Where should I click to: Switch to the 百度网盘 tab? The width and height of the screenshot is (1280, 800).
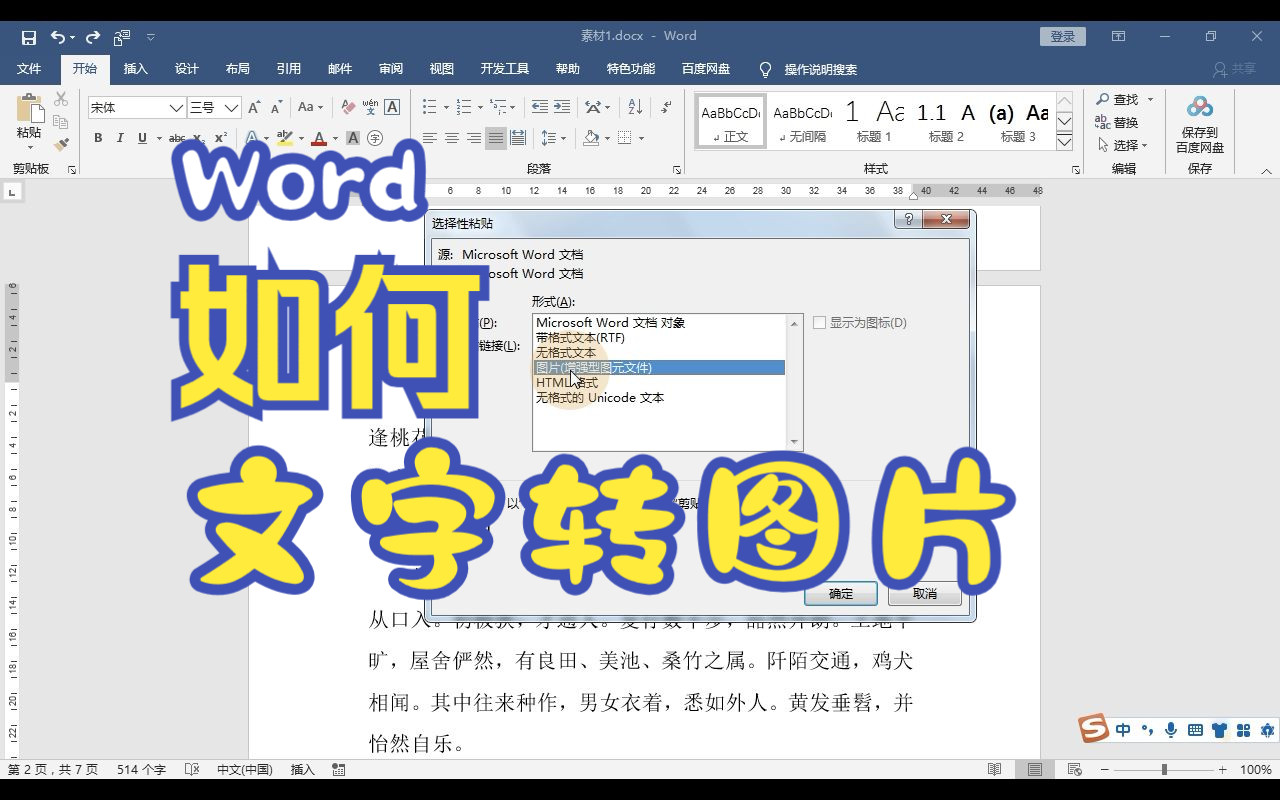(x=706, y=69)
